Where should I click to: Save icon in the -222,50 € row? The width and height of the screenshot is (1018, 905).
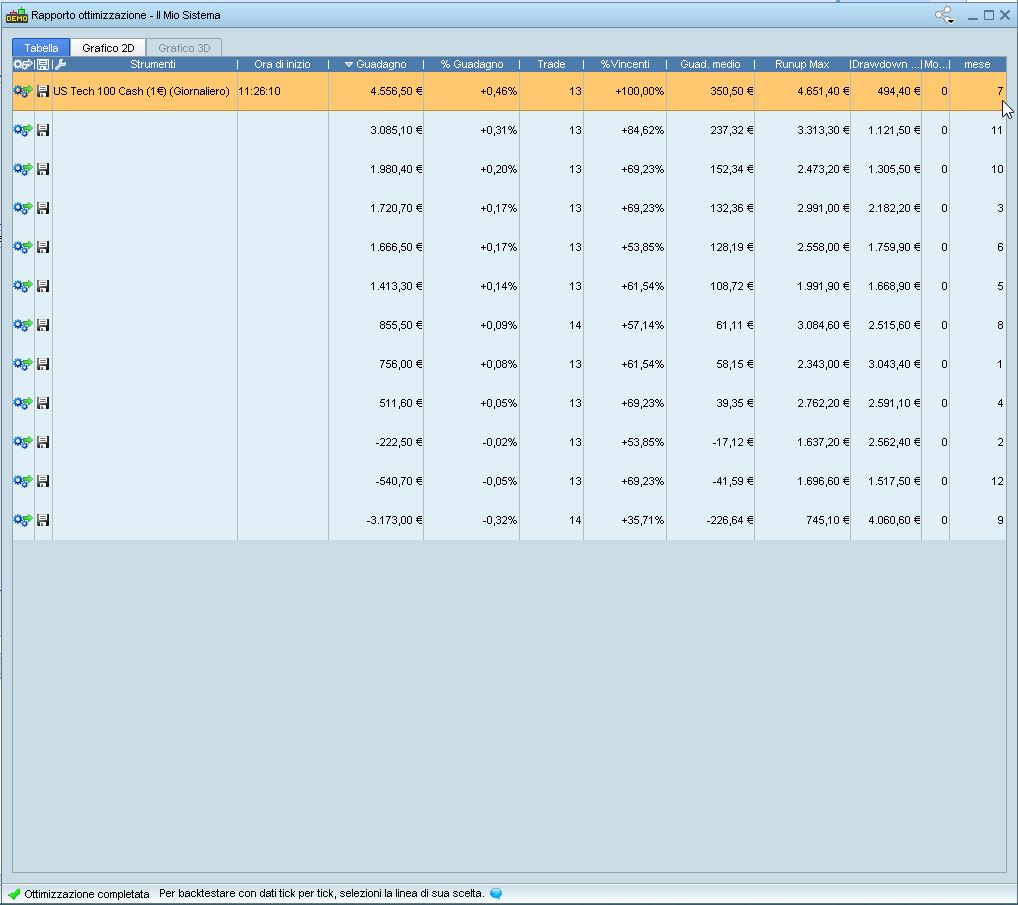[43, 441]
